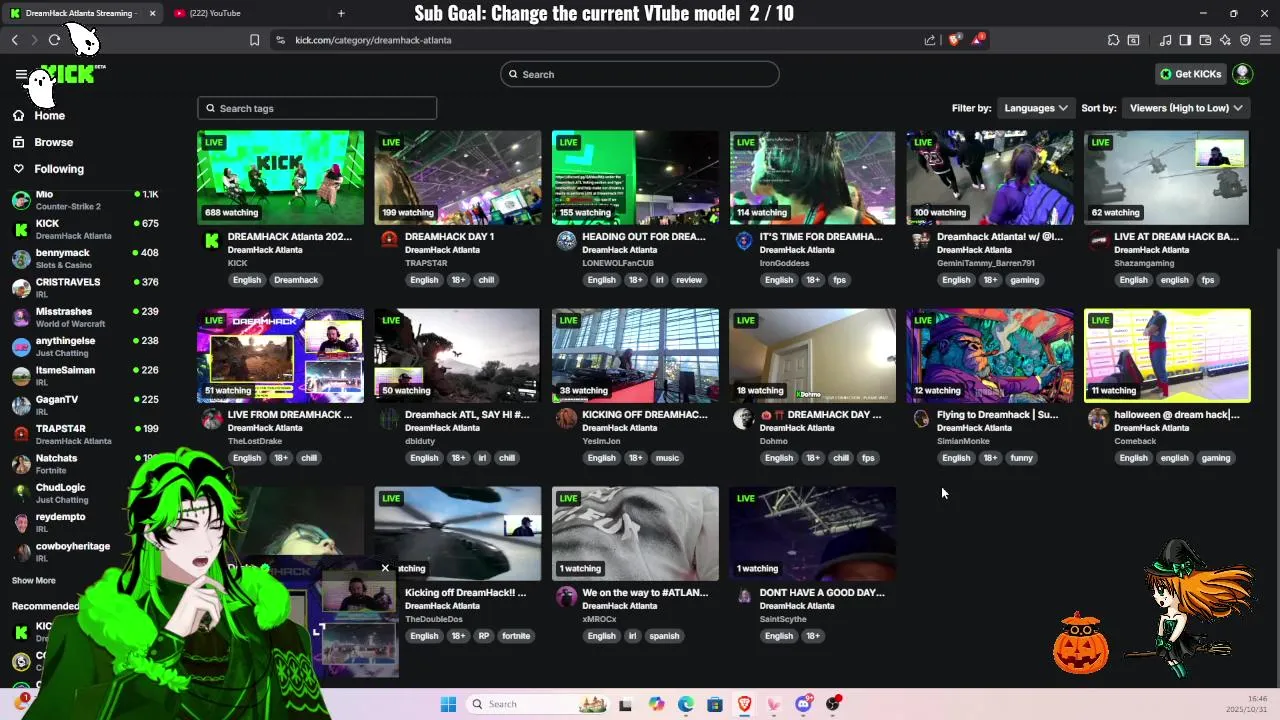Click the music tag under YesImJon stream
1280x720 pixels.
[667, 458]
